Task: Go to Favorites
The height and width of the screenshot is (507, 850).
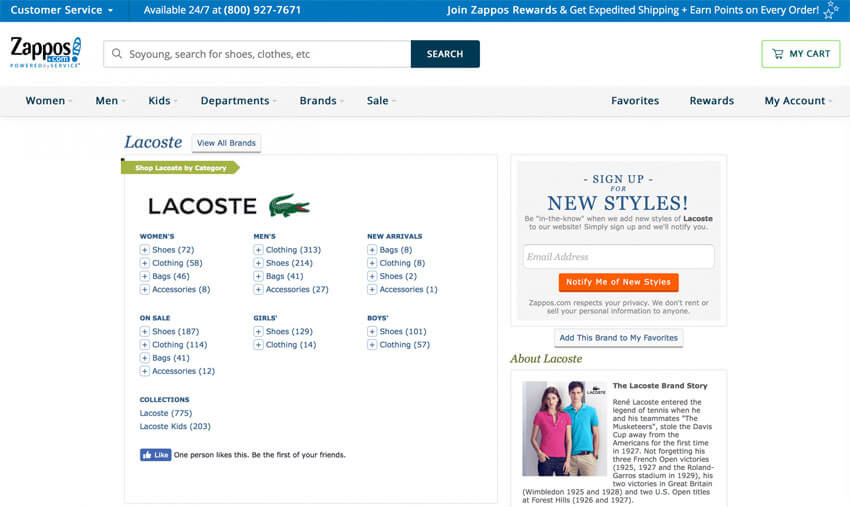Action: point(635,100)
